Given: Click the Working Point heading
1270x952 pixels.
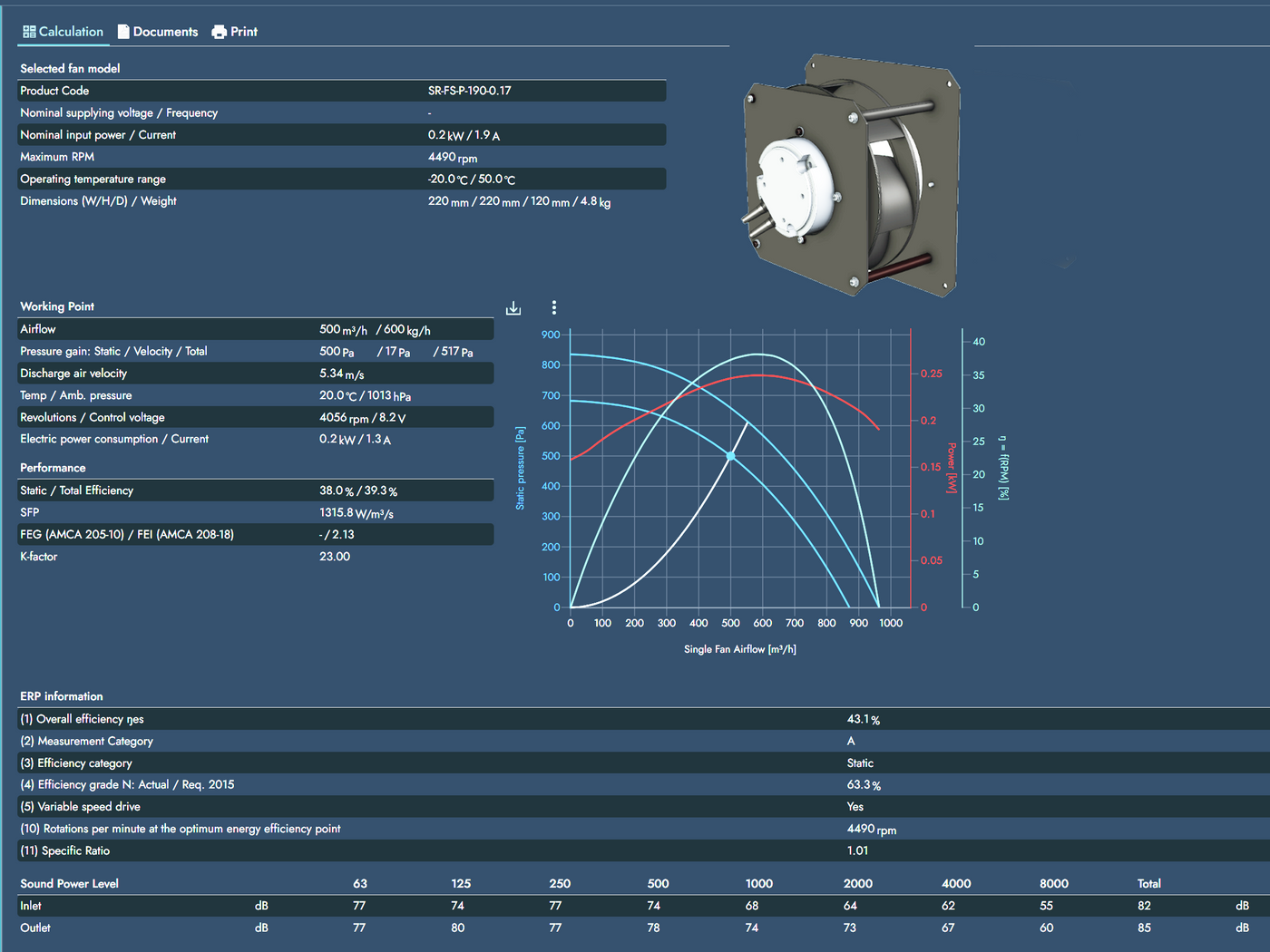Looking at the screenshot, I should (x=57, y=306).
